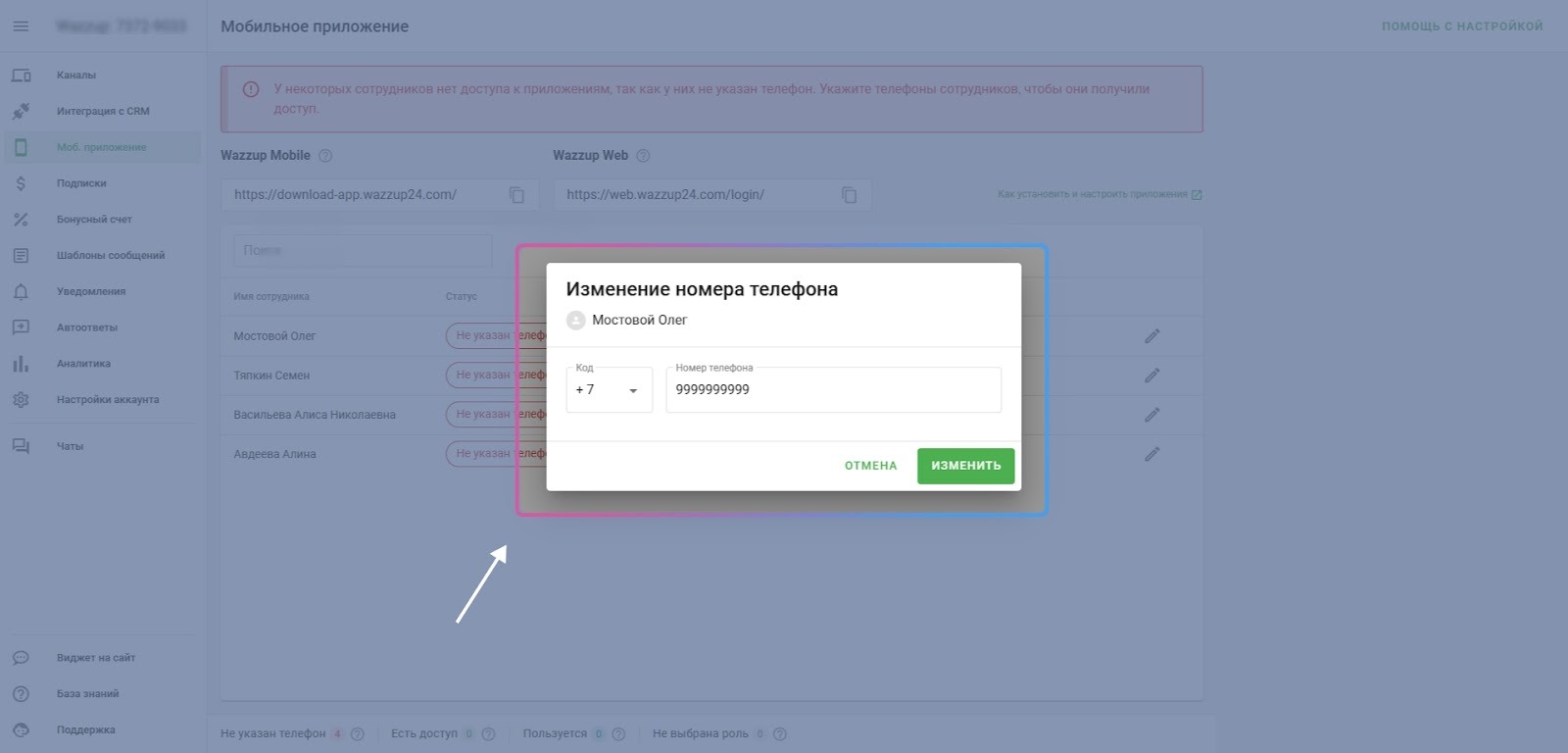Image resolution: width=1568 pixels, height=753 pixels.
Task: Click help icon beside Не указан телефон counter
Action: click(x=358, y=733)
